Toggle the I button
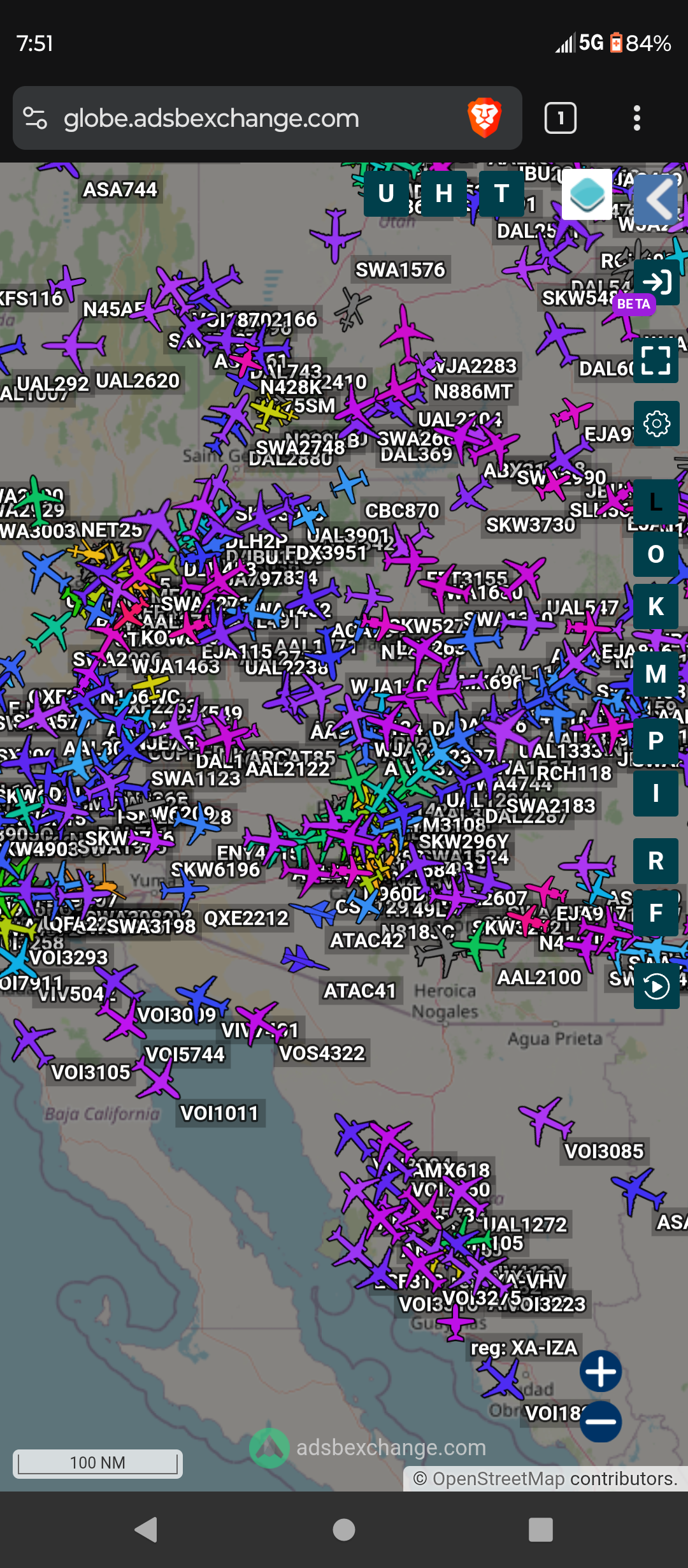This screenshot has width=688, height=1568. 656,794
